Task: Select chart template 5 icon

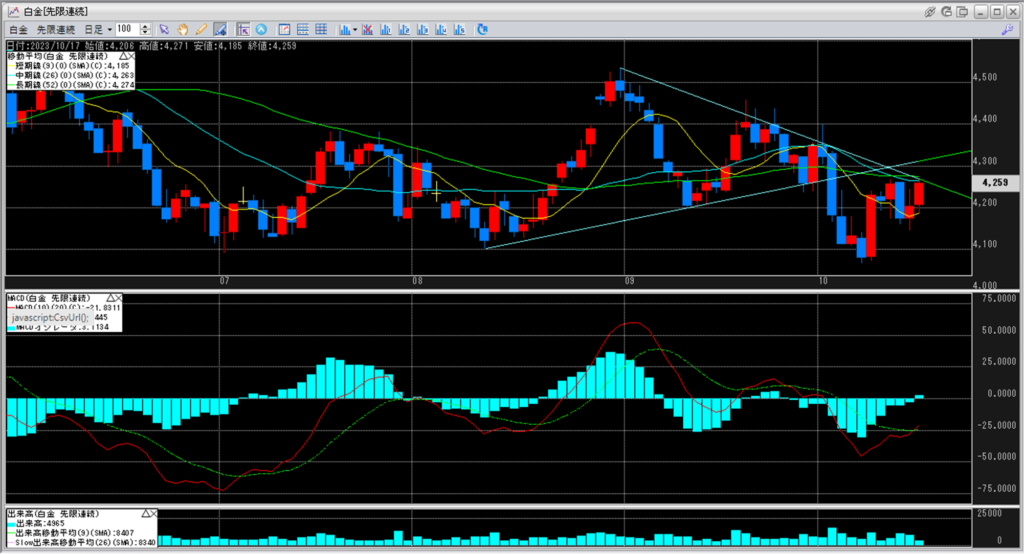Action: (459, 29)
